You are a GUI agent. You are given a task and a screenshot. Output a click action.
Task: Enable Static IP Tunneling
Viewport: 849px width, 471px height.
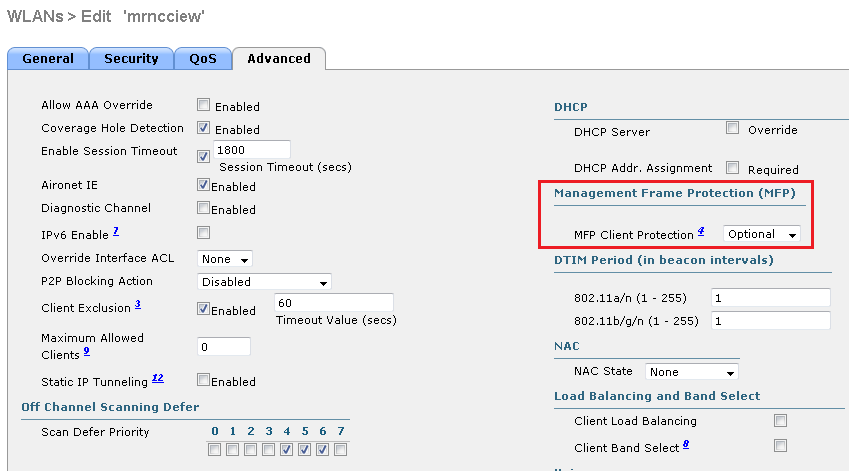tap(204, 380)
